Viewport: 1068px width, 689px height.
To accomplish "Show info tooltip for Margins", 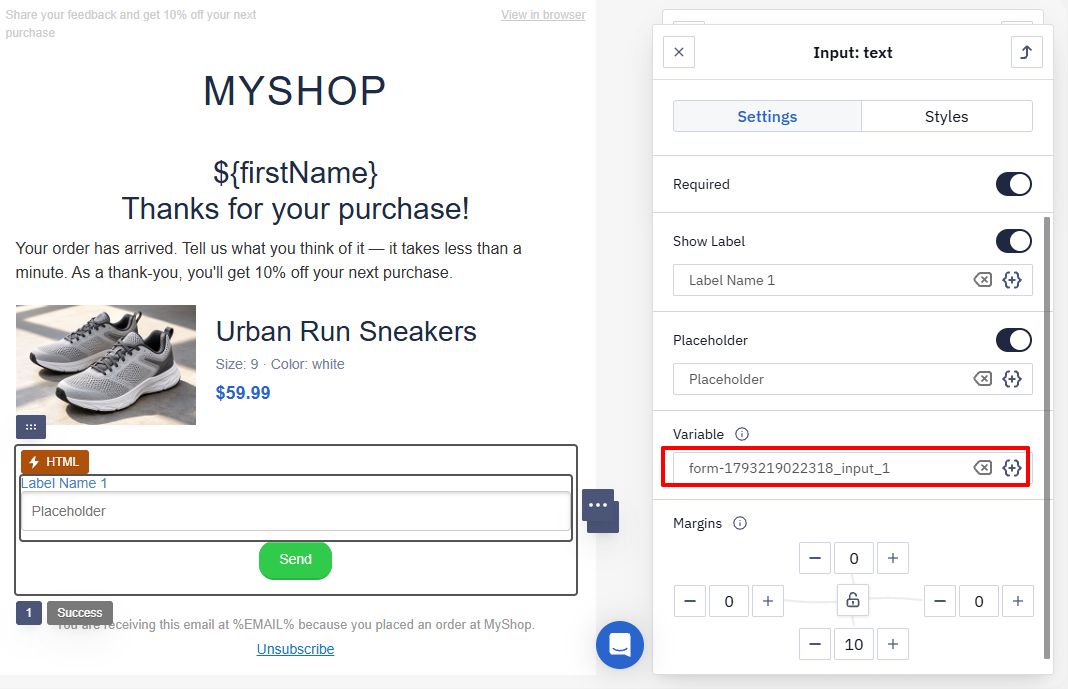I will 740,523.
